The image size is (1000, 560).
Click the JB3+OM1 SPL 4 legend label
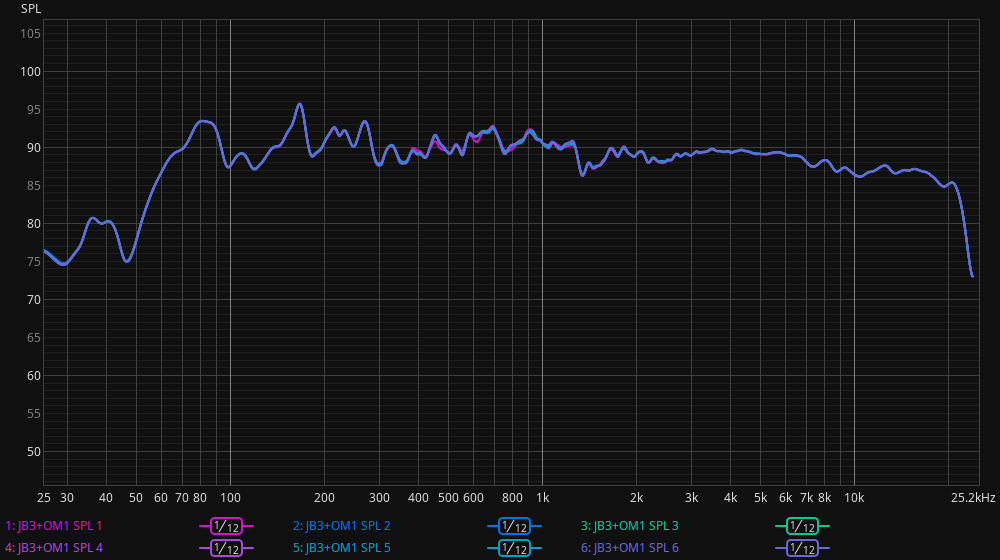(x=54, y=548)
